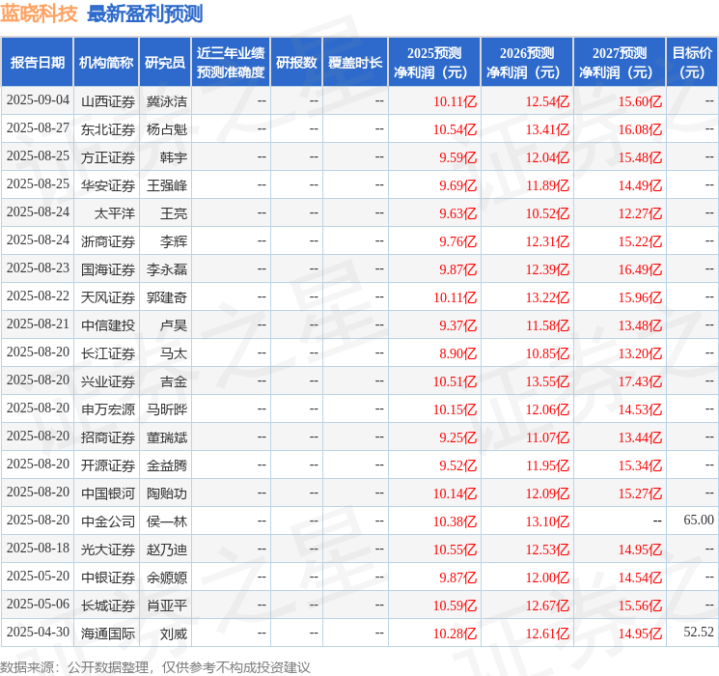Click the 16.49亿 forecast value
This screenshot has height=676, width=719.
click(x=640, y=270)
